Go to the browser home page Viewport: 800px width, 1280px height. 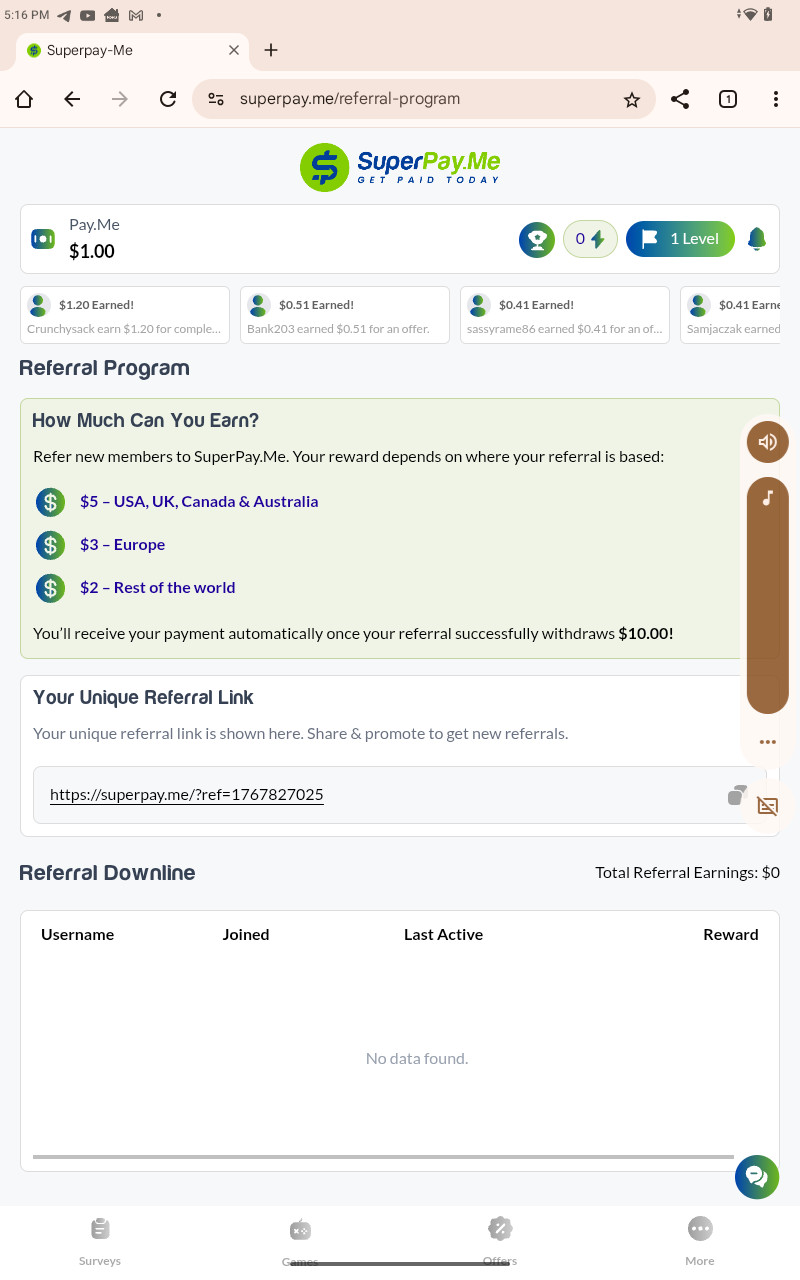pos(24,99)
